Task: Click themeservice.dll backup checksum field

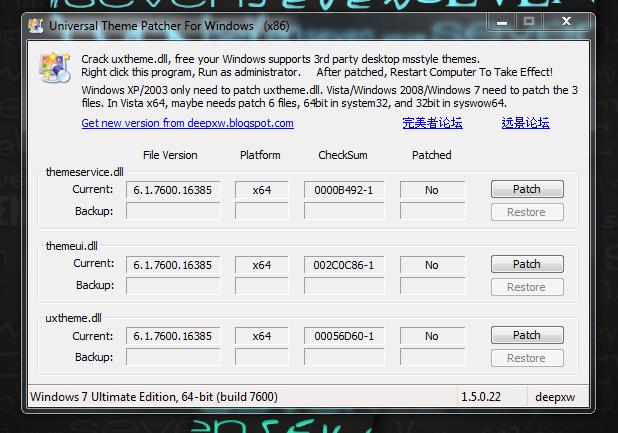Action: pos(344,211)
